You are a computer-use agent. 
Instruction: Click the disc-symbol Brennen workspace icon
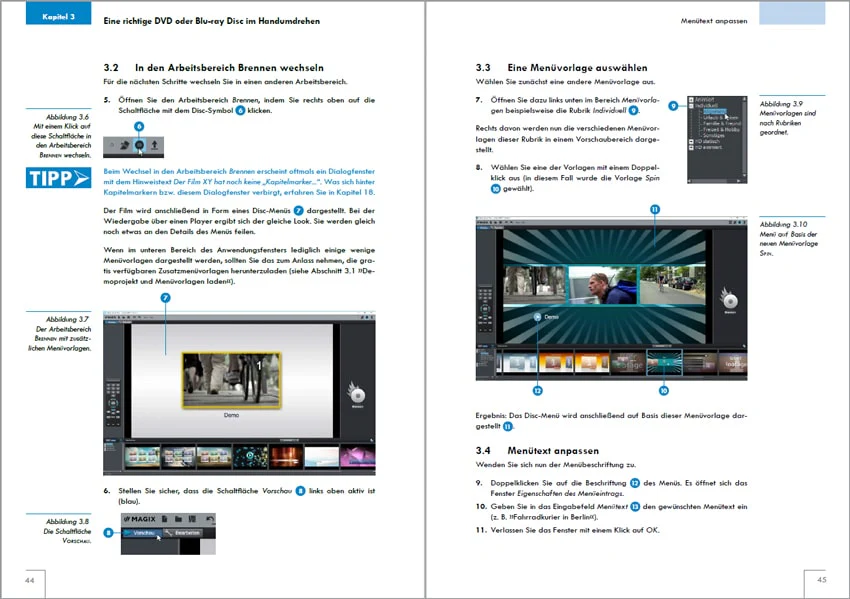[x=139, y=145]
